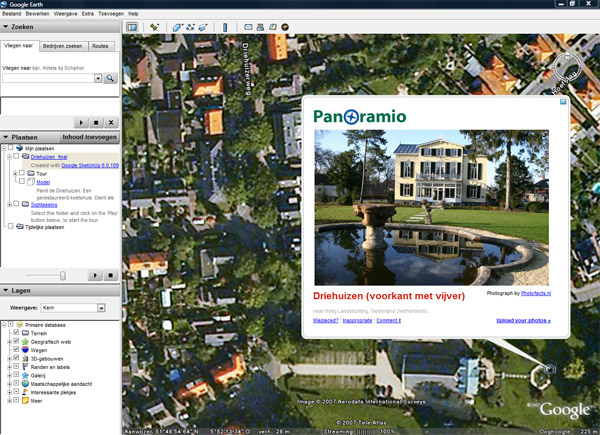Open the Weergave Kern dropdown
The width and height of the screenshot is (600, 435).
(101, 308)
